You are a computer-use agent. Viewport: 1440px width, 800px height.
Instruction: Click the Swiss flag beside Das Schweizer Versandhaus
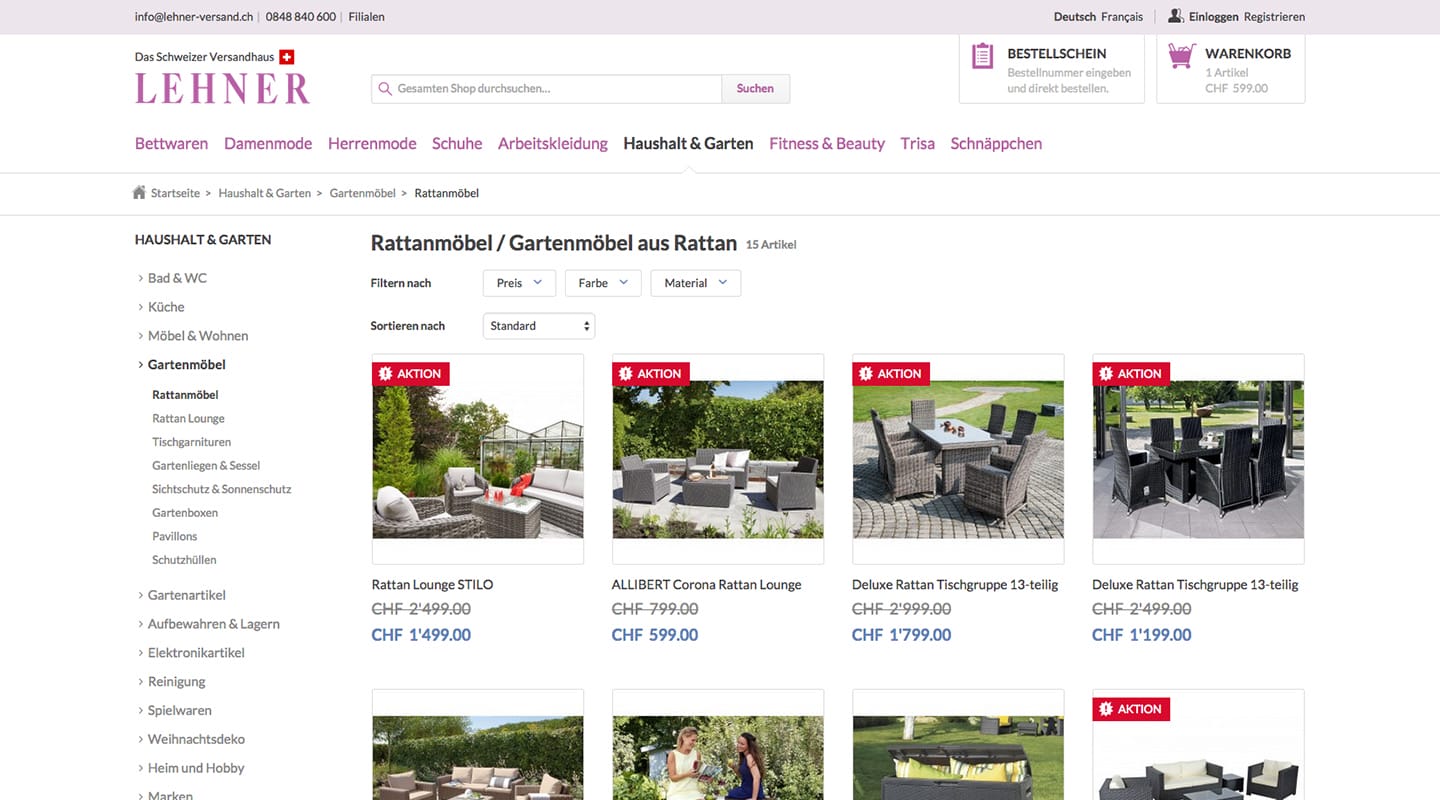click(x=287, y=56)
